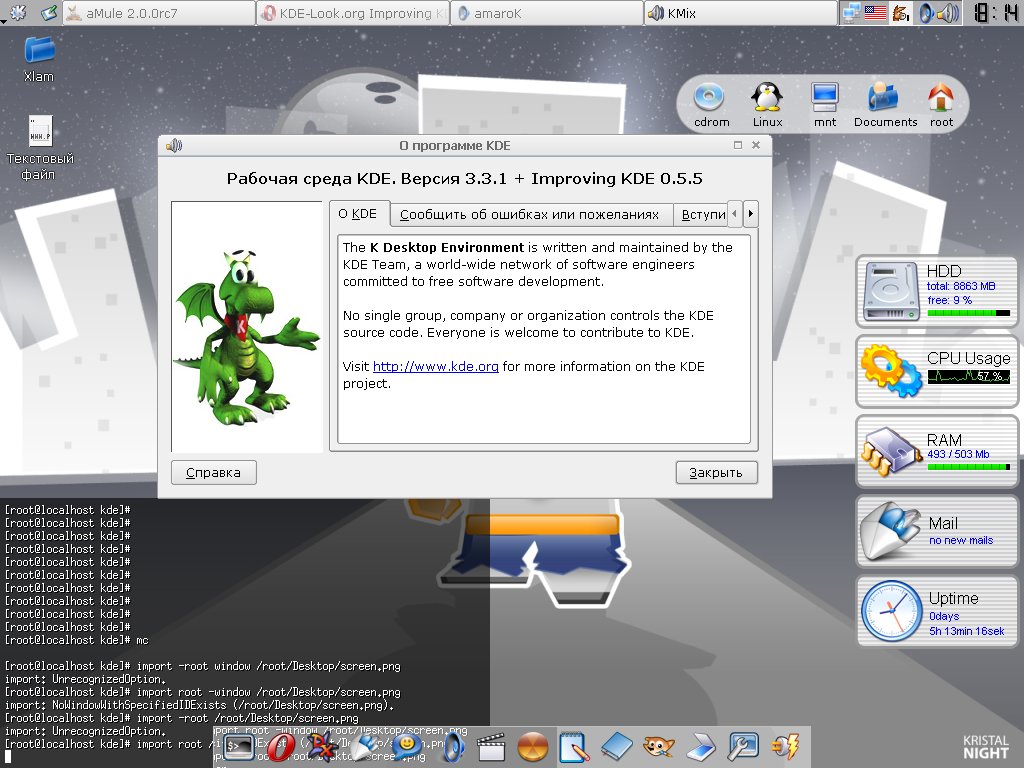Viewport: 1024px width, 768px height.
Task: Switch to the amaroK taskbar entry
Action: pos(547,13)
